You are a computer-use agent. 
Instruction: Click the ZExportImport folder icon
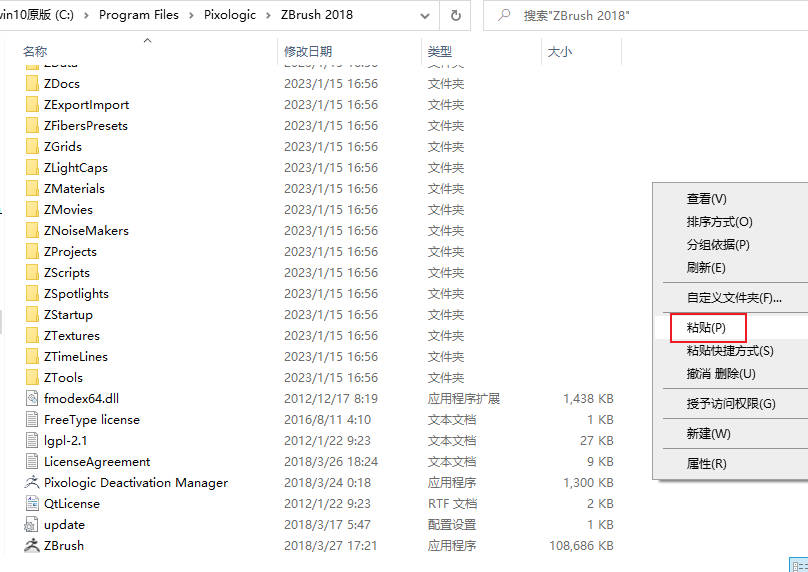point(32,105)
